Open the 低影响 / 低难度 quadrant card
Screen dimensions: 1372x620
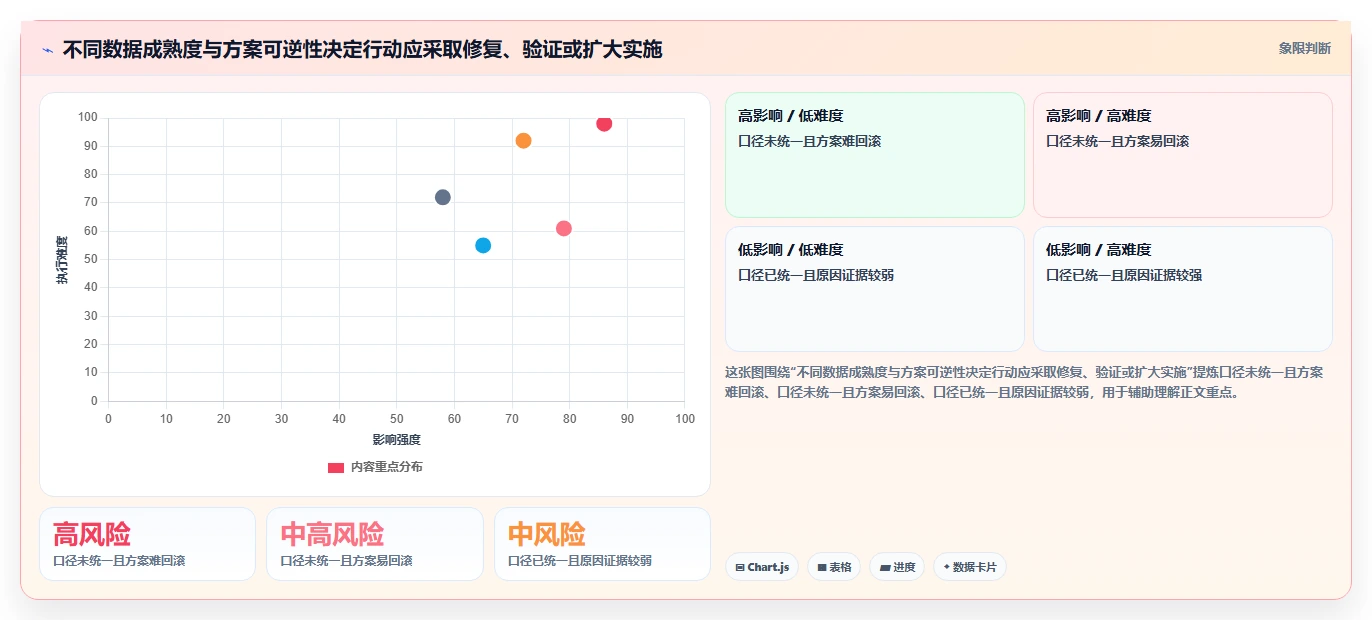pos(875,289)
